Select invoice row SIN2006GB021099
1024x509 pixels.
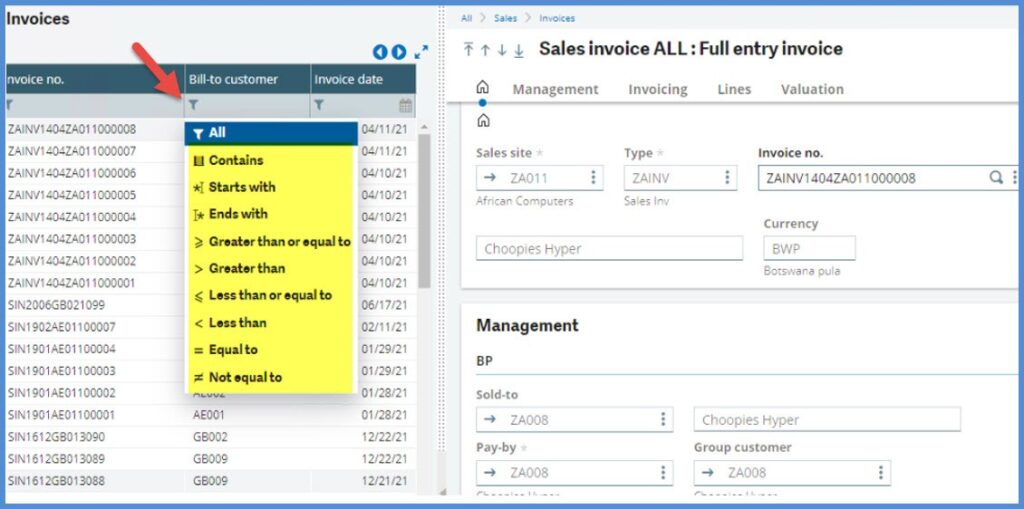click(56, 305)
